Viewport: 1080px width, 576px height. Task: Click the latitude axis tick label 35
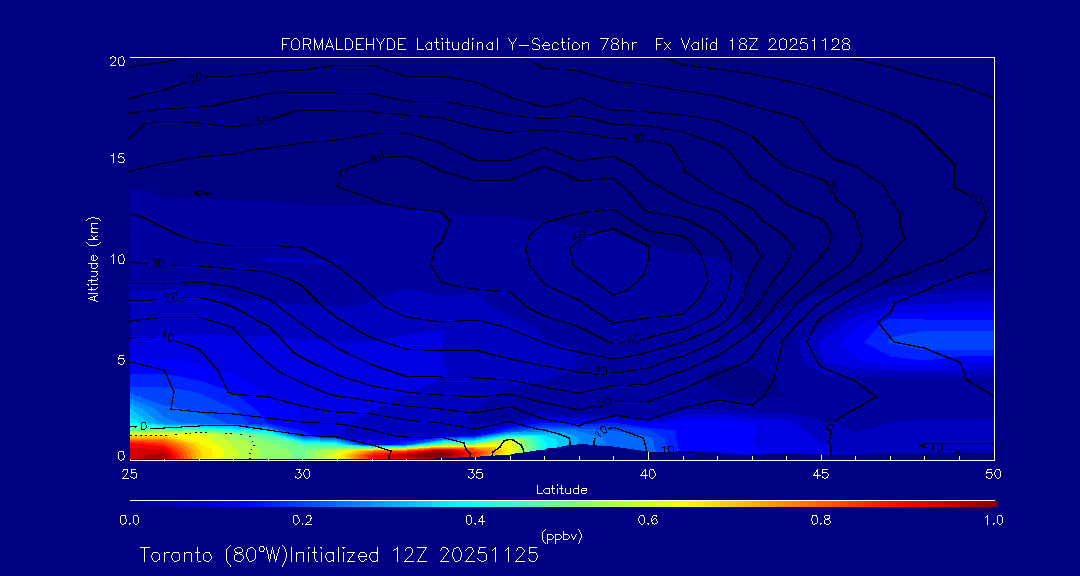(475, 473)
